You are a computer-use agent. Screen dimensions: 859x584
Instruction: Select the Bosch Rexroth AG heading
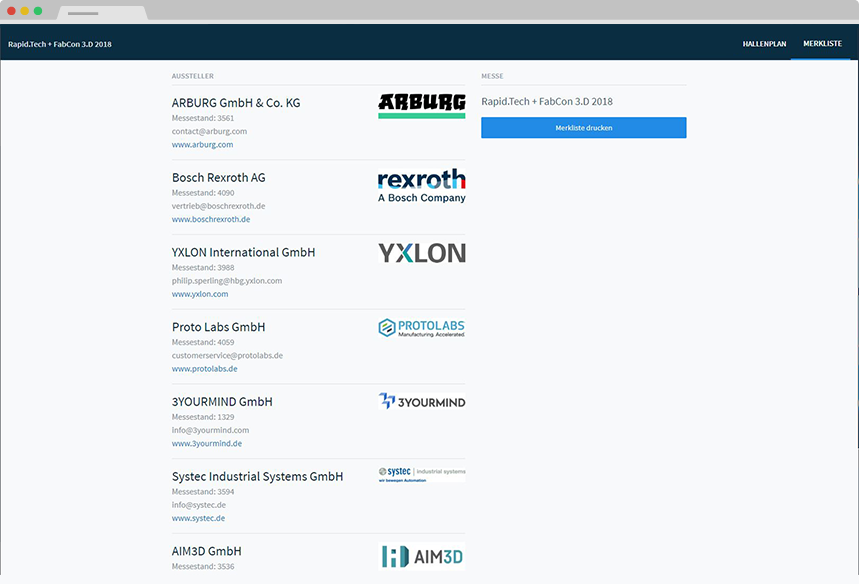point(219,178)
